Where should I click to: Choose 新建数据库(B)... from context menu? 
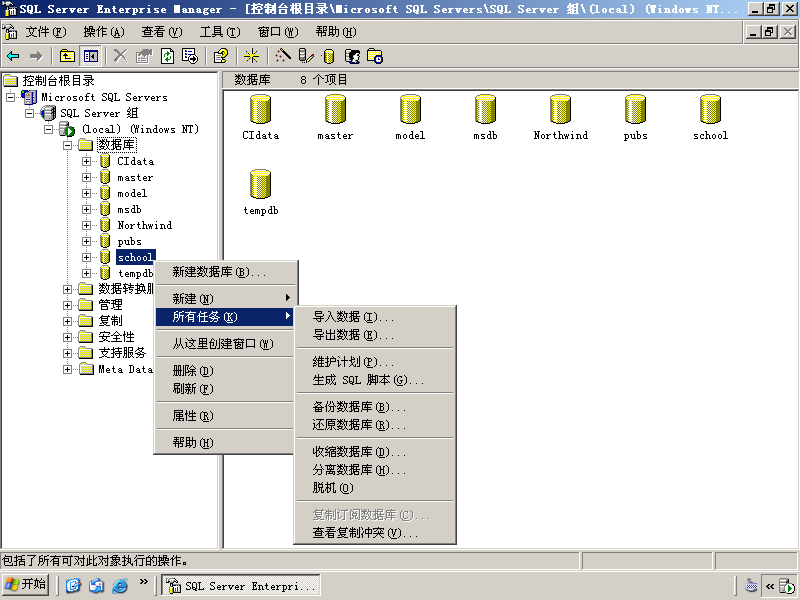[224, 272]
